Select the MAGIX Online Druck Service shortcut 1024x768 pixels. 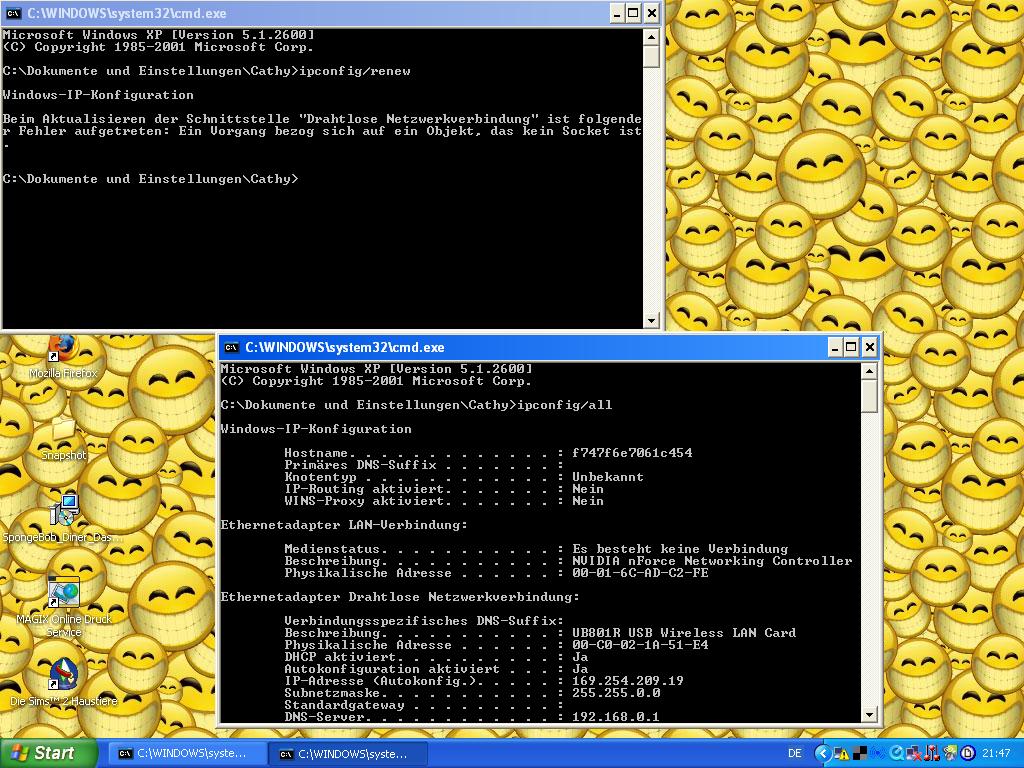tap(64, 608)
